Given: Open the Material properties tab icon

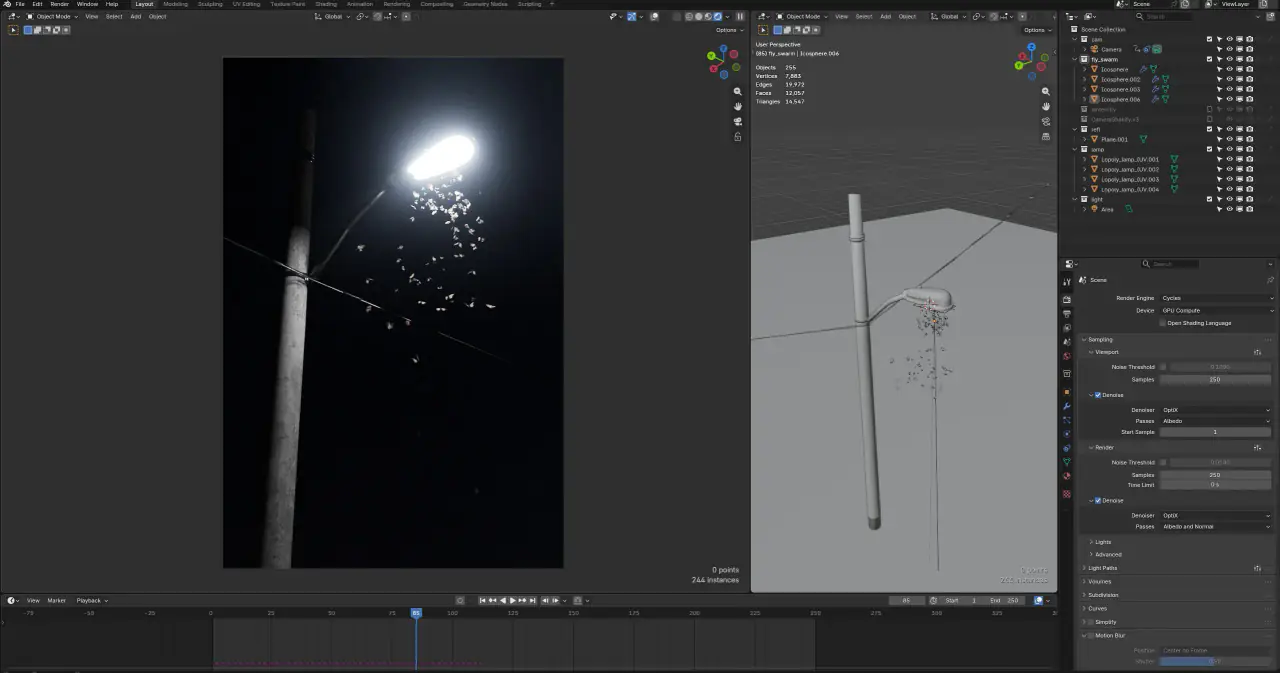Looking at the screenshot, I should click(x=1067, y=476).
